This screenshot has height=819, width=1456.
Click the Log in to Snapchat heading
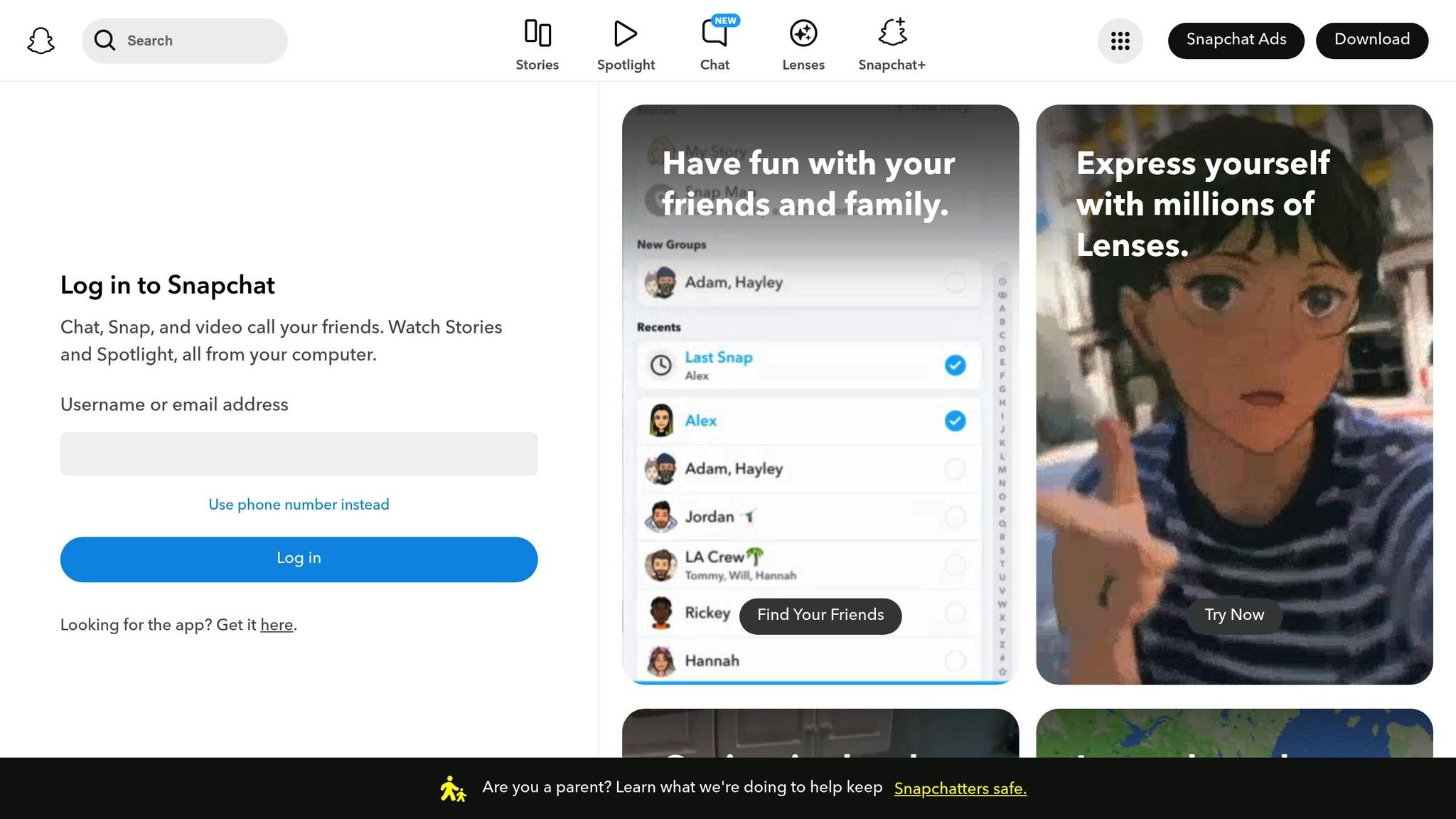click(168, 285)
